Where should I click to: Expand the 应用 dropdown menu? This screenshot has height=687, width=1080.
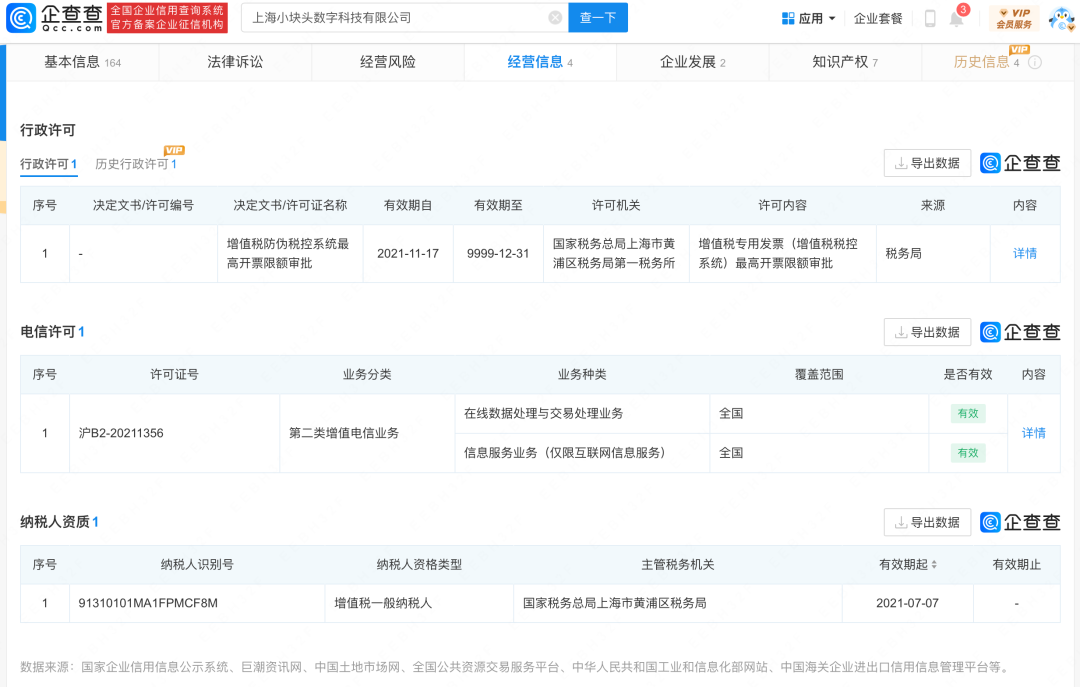(808, 18)
